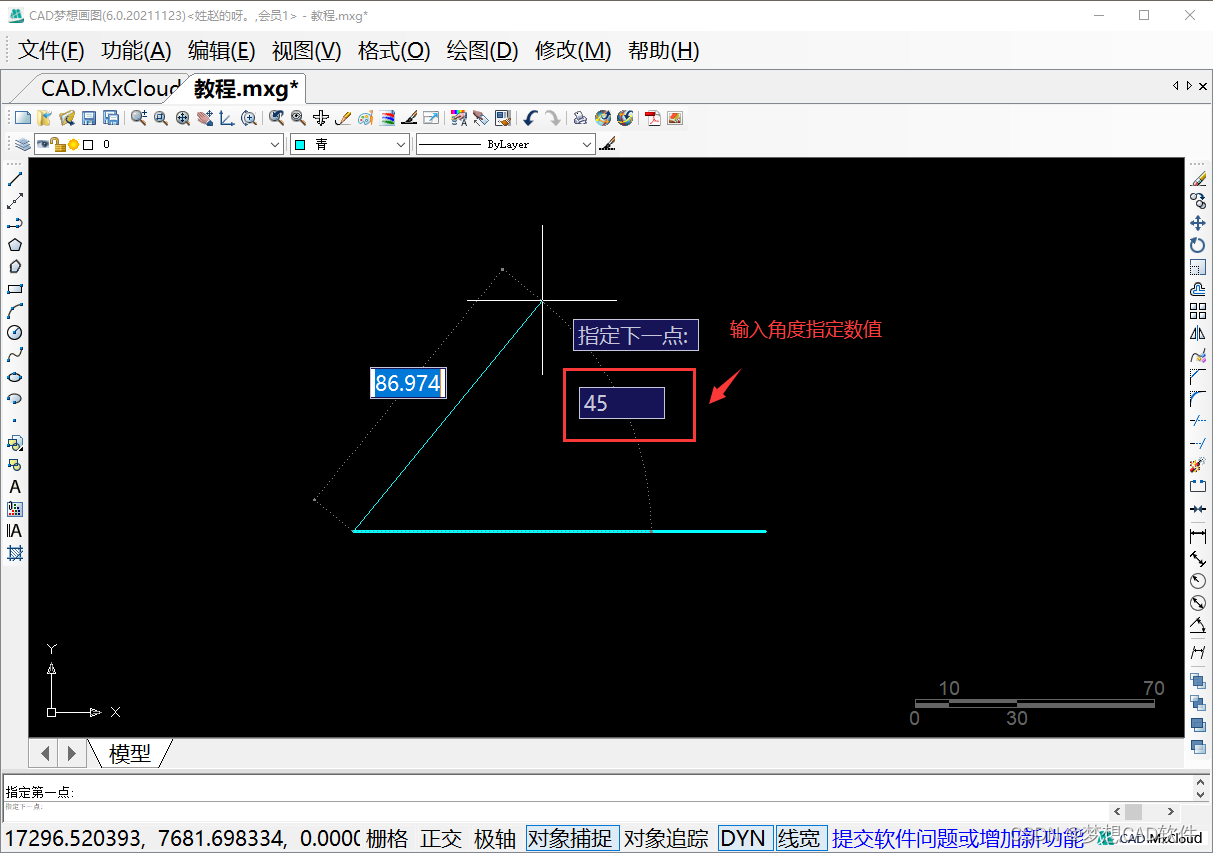
Task: Select the 模型 layout tab
Action: tap(130, 753)
